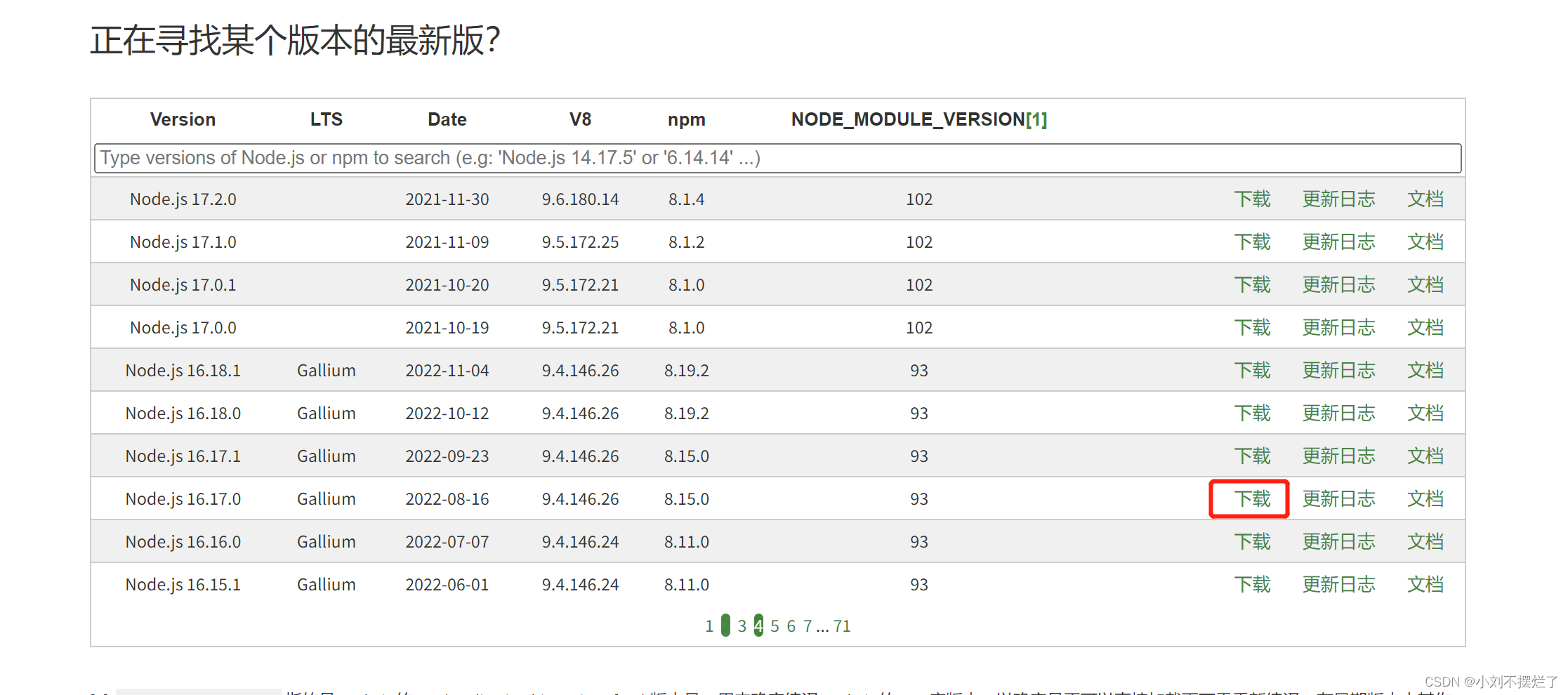The height and width of the screenshot is (695, 1568).
Task: Go to pagination page 4
Action: pyautogui.click(x=758, y=626)
